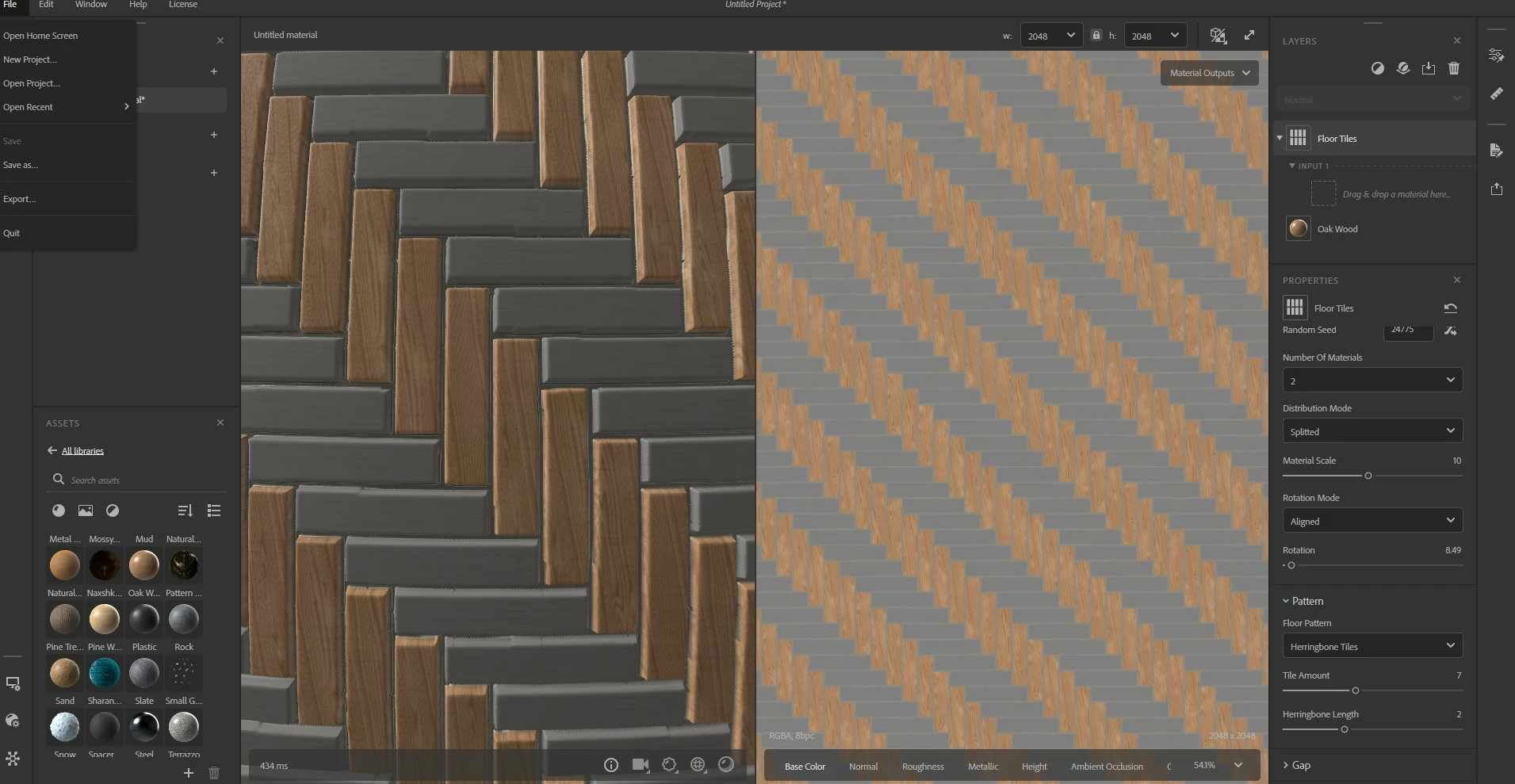The width and height of the screenshot is (1515, 784).
Task: Choose New Project from File menu
Action: (x=30, y=59)
